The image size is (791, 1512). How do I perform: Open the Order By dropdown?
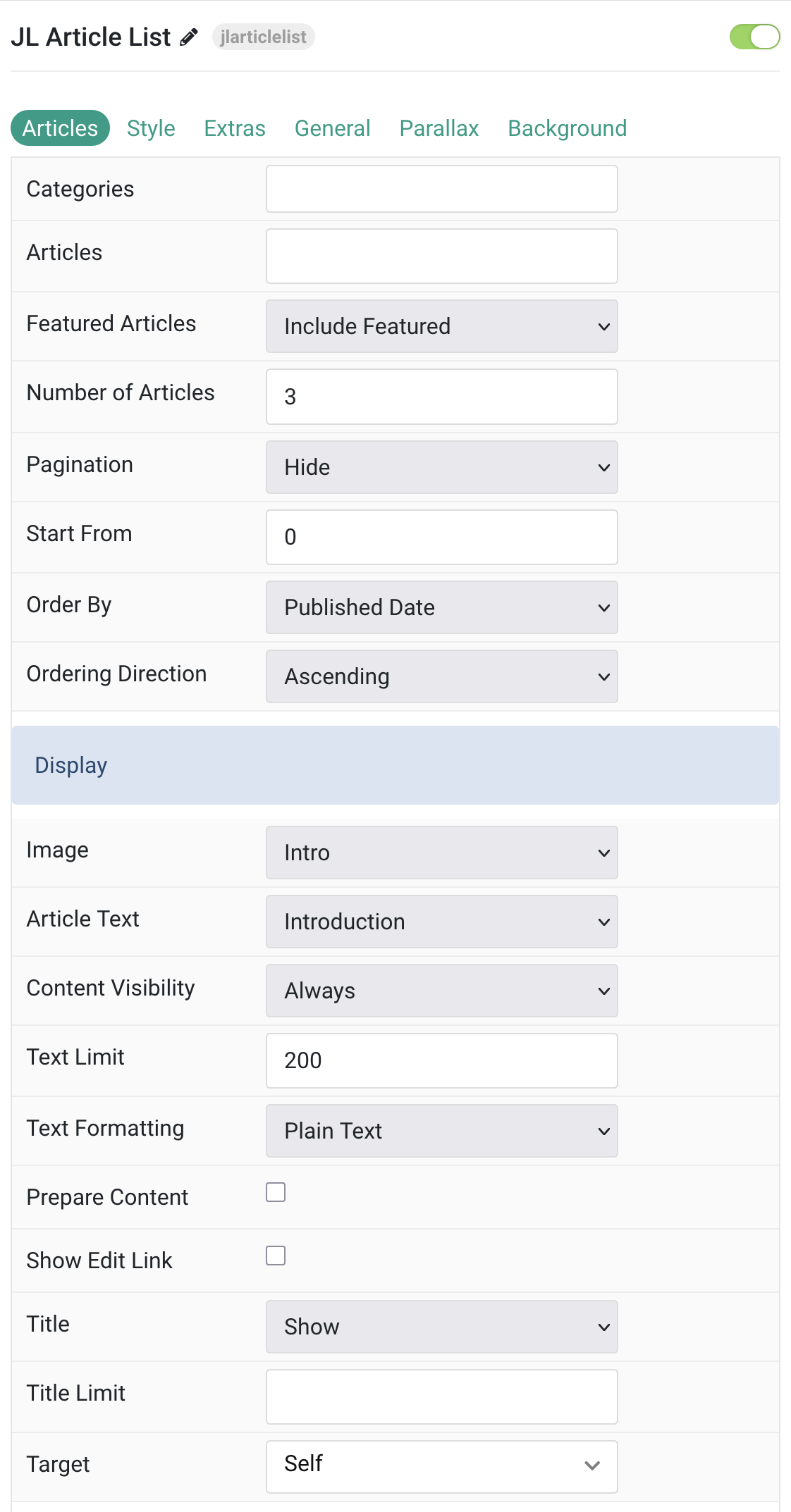point(442,607)
